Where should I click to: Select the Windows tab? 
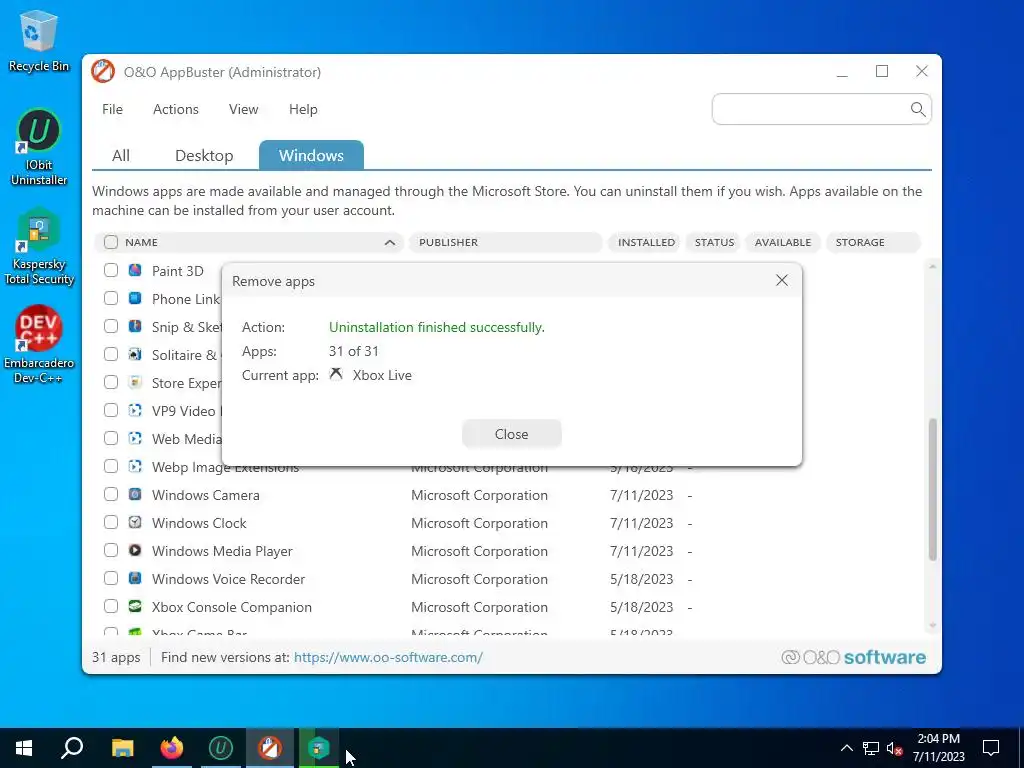coord(311,155)
